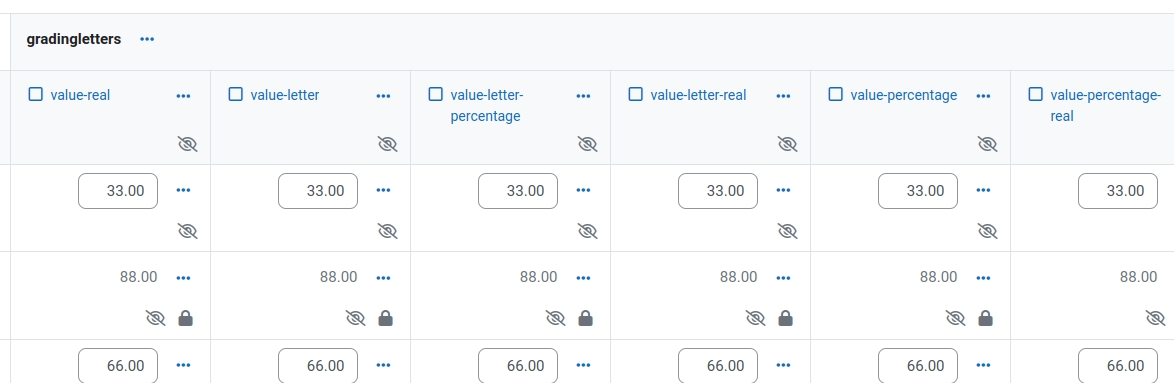Open actions menu for value-percentage 33.00 cell
Screen dimensions: 1174x383
point(984,190)
